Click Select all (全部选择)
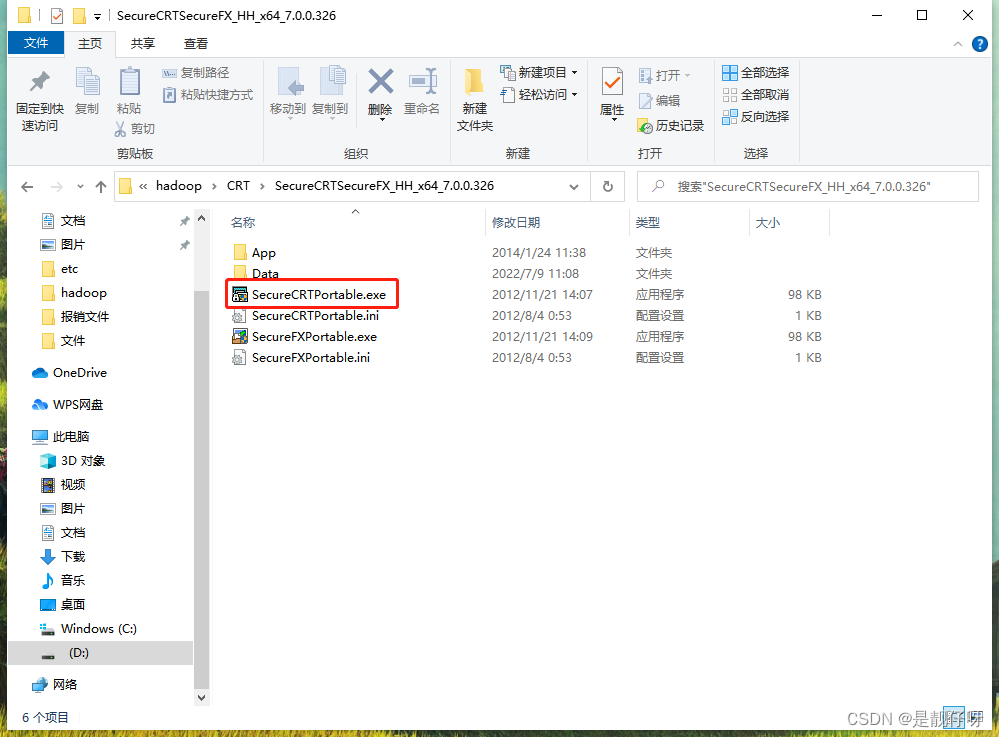Screen dimensions: 999x737 coord(756,73)
